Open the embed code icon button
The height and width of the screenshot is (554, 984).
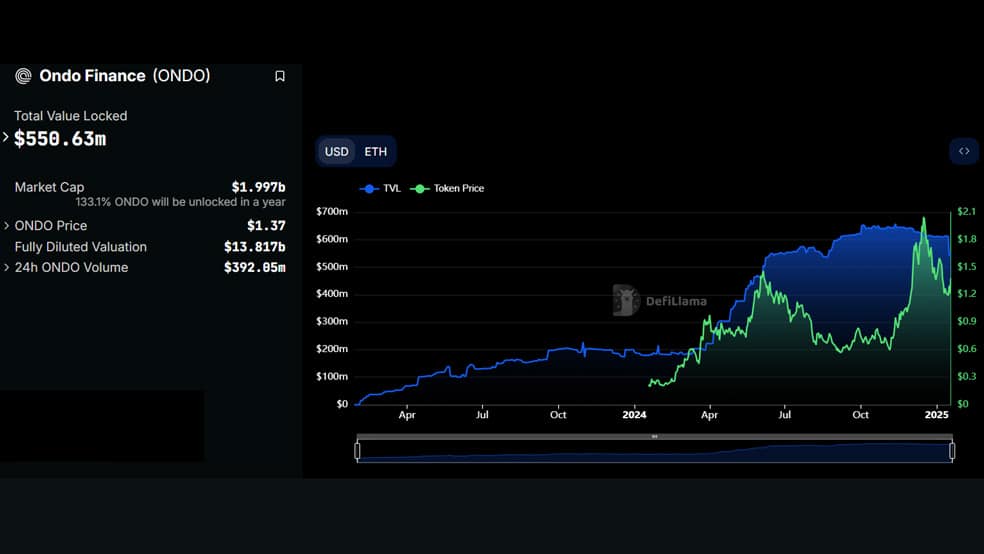(x=964, y=151)
